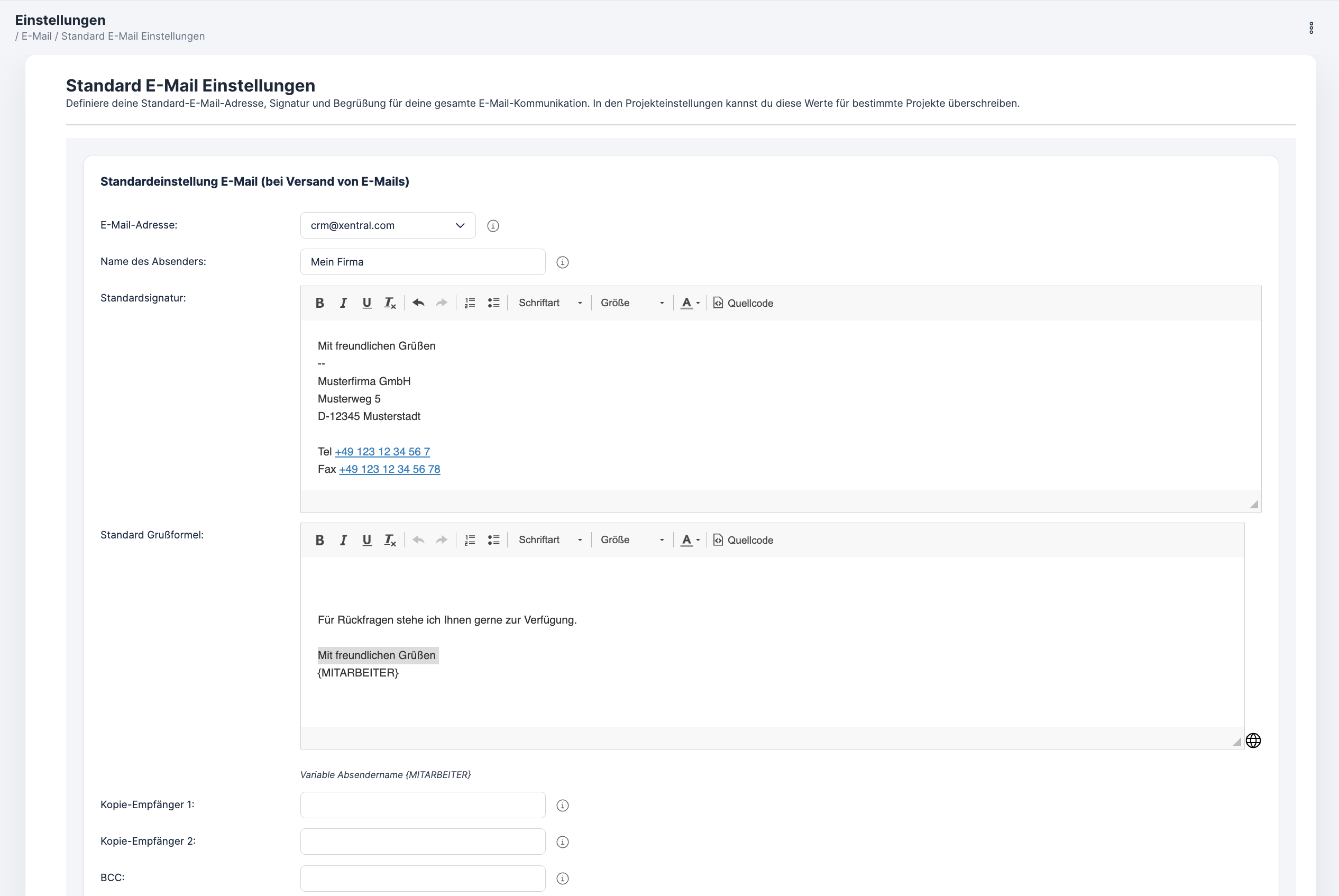Image resolution: width=1339 pixels, height=896 pixels.
Task: Click remove formatting icon in Grußformel toolbar
Action: click(390, 540)
